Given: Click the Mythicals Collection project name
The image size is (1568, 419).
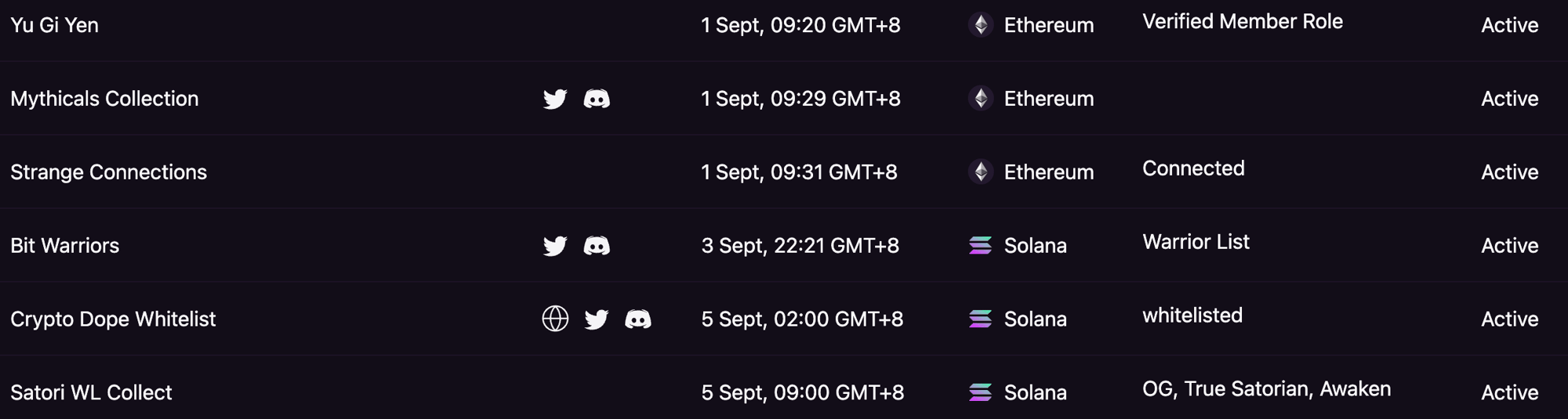Looking at the screenshot, I should [104, 99].
